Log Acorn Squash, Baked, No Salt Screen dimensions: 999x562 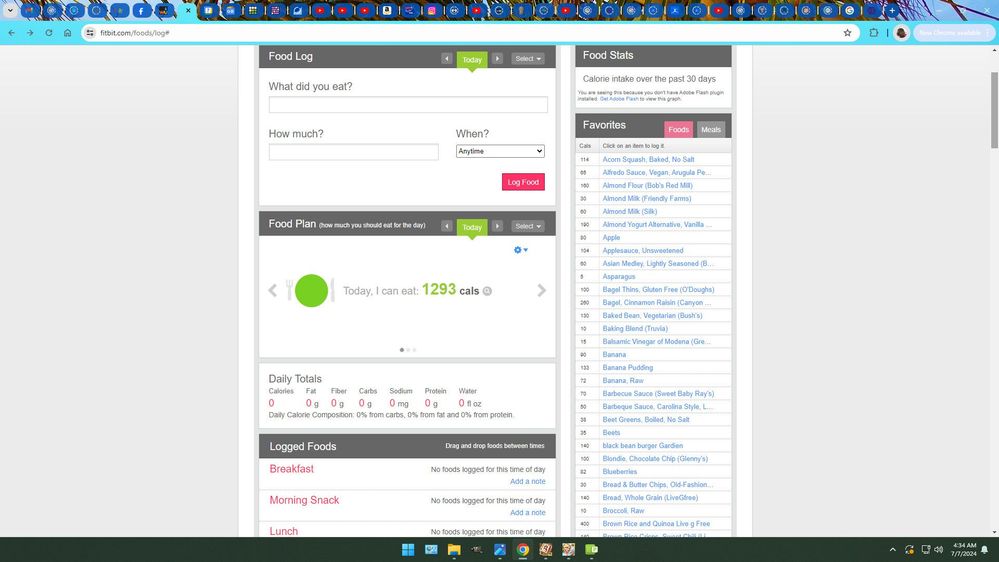coord(649,159)
